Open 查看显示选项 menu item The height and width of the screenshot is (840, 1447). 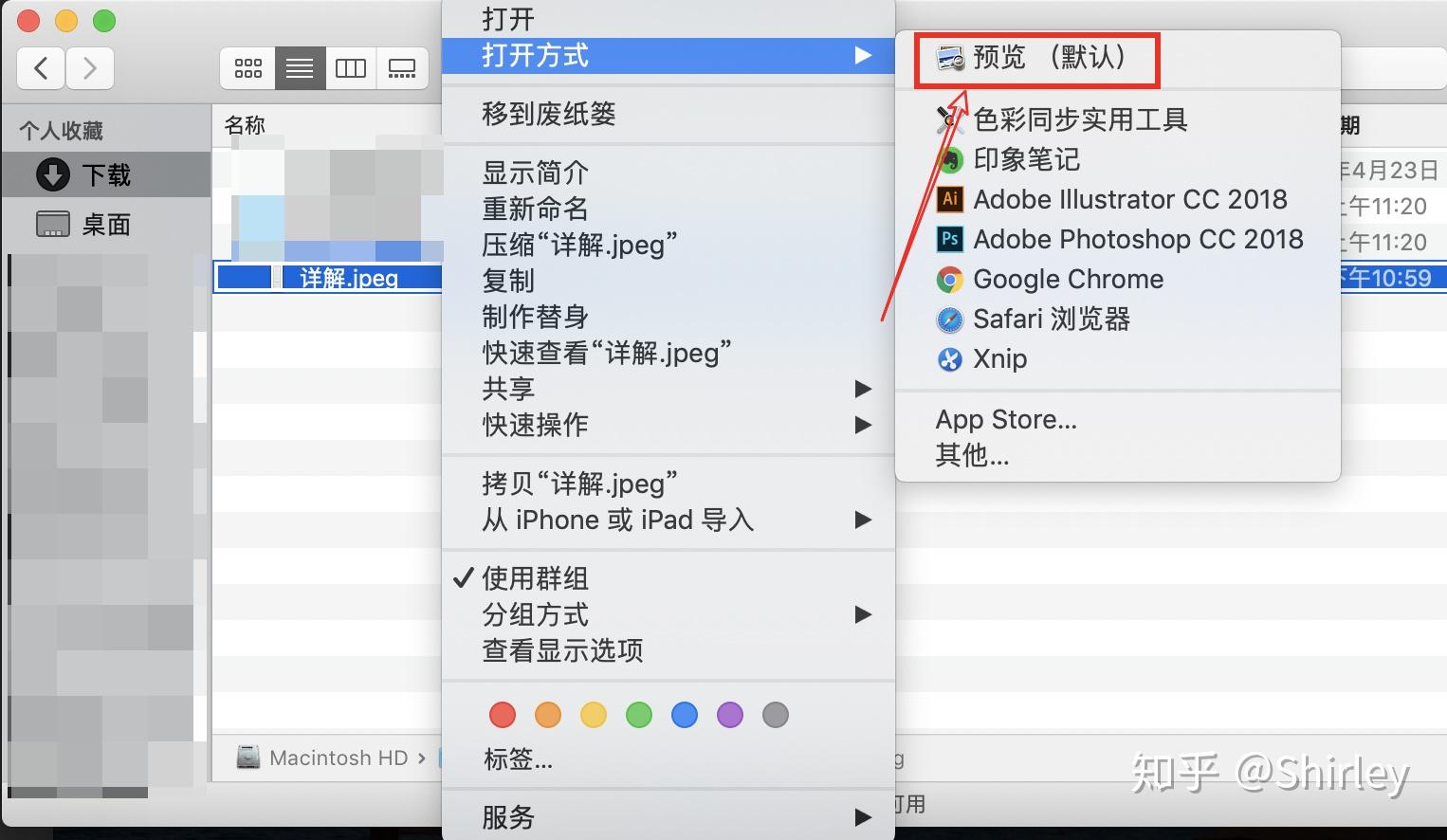[669, 650]
